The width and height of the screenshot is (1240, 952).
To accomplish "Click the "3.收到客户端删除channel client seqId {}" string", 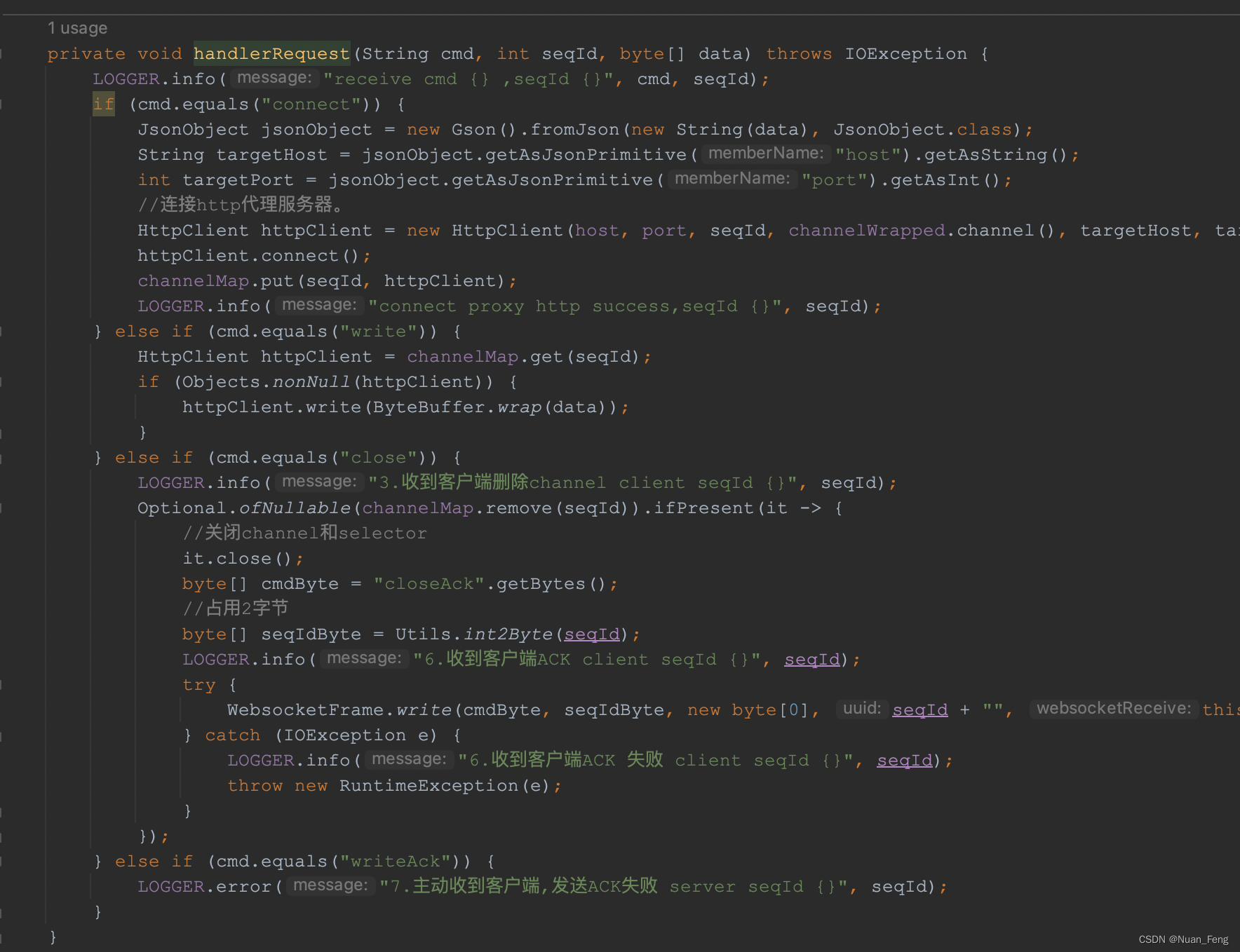I will pos(583,483).
